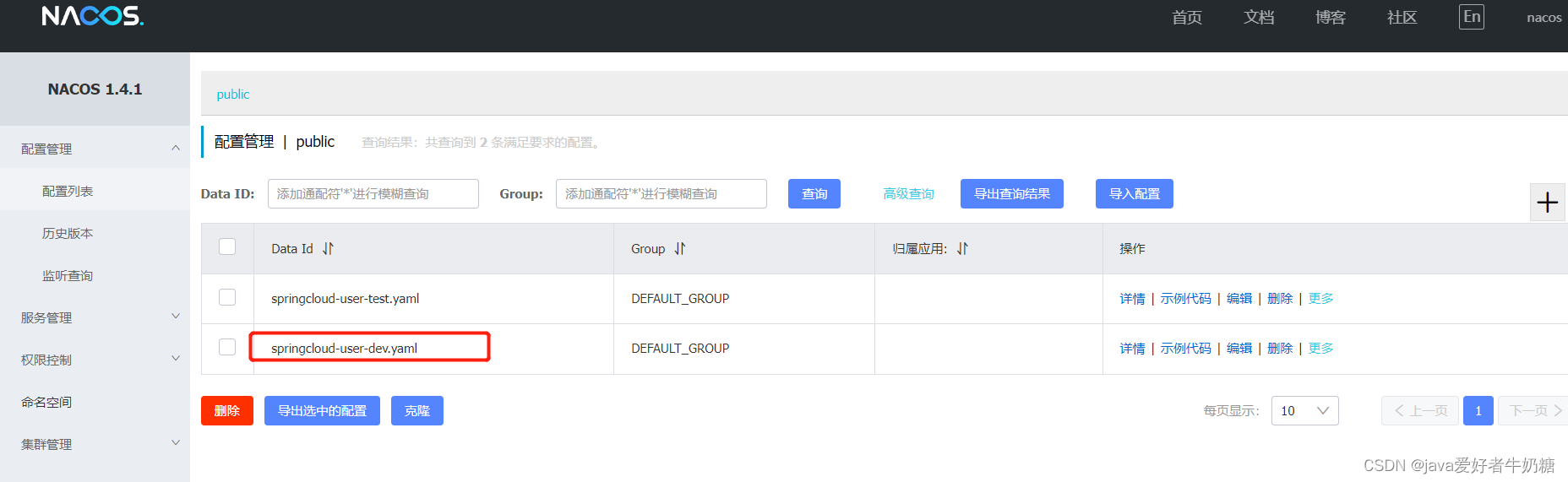Click 编辑 link for springcloud-user-dev.yaml
1568x482 pixels.
(1239, 349)
